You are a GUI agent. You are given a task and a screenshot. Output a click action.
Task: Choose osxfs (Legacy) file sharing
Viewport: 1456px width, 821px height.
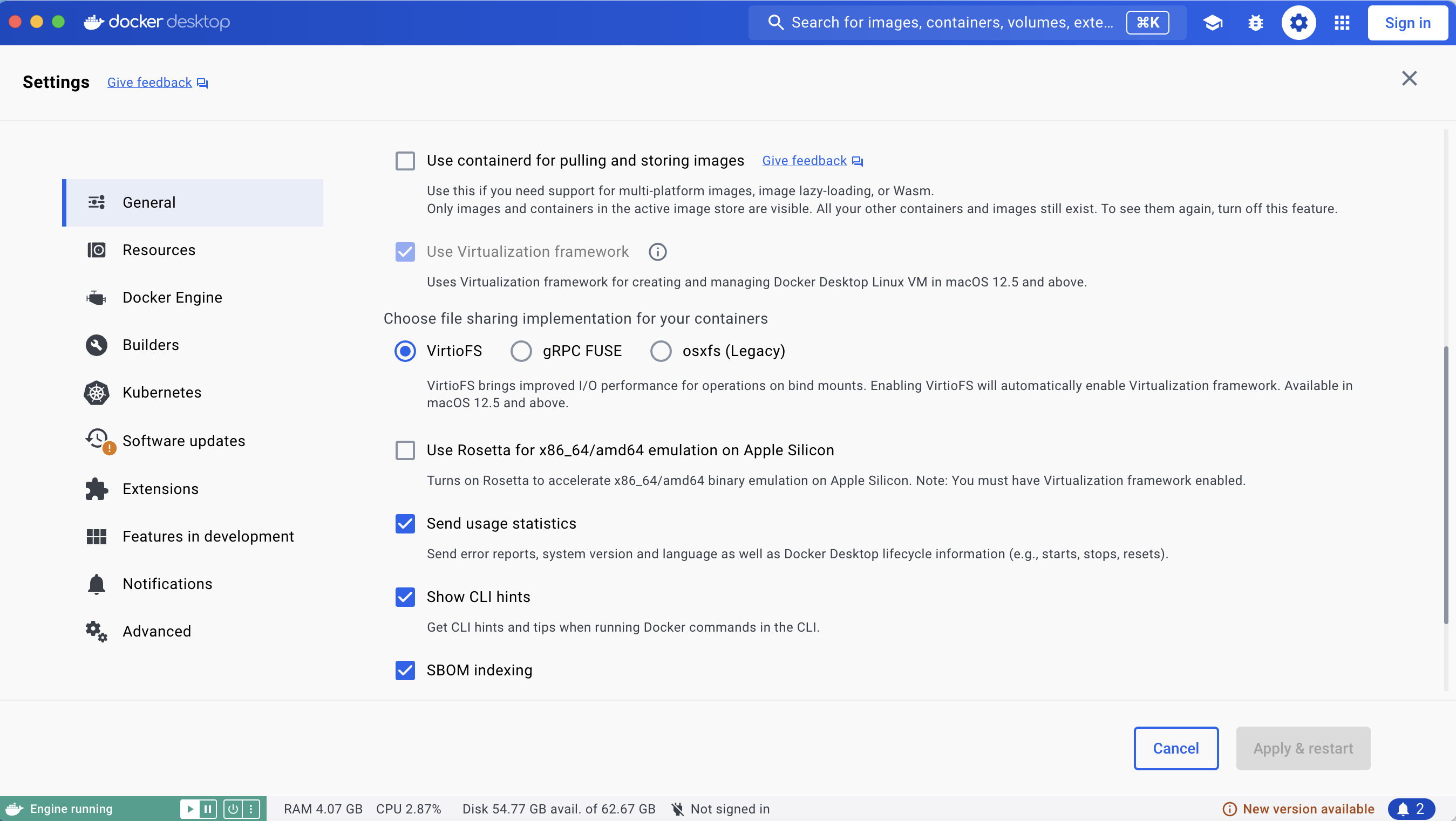pyautogui.click(x=660, y=351)
